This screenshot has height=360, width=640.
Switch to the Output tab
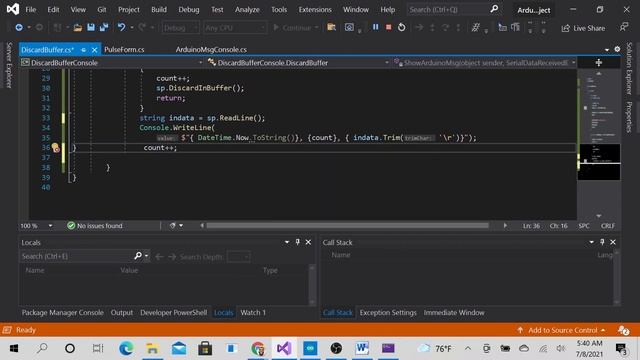122,313
